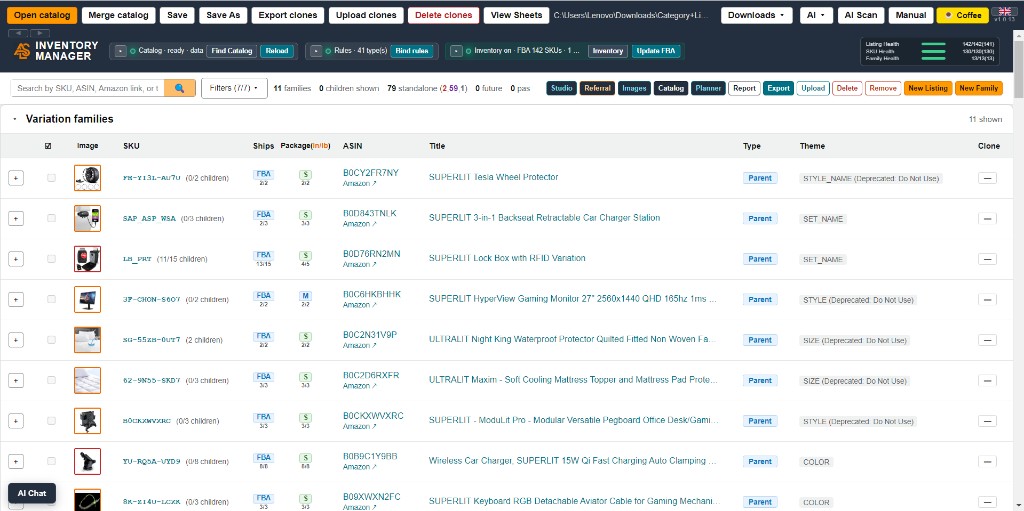Image resolution: width=1024 pixels, height=511 pixels.
Task: Expand the Night King Waterproof Protector family
Action: (16, 340)
